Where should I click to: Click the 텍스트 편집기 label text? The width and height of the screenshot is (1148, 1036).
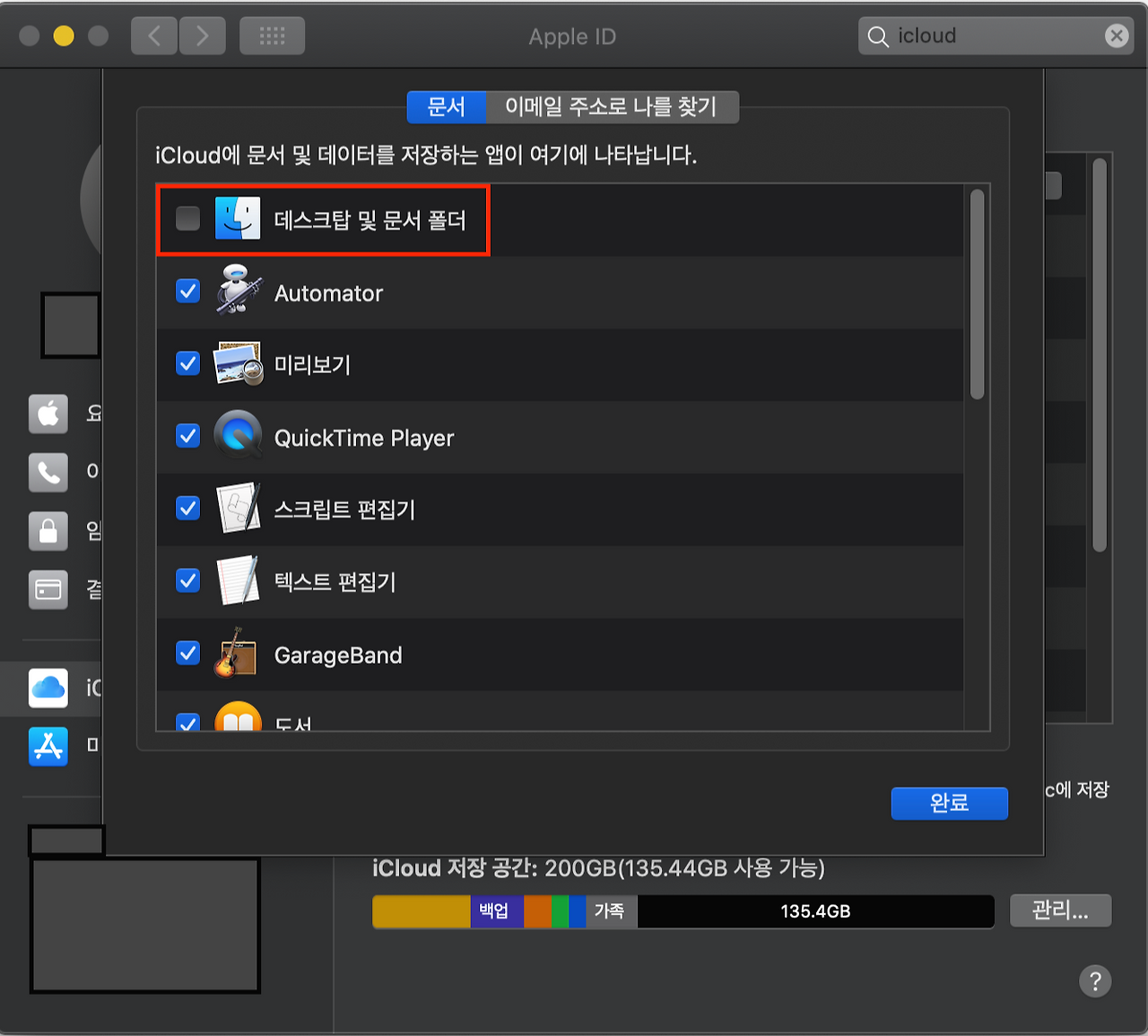[335, 582]
